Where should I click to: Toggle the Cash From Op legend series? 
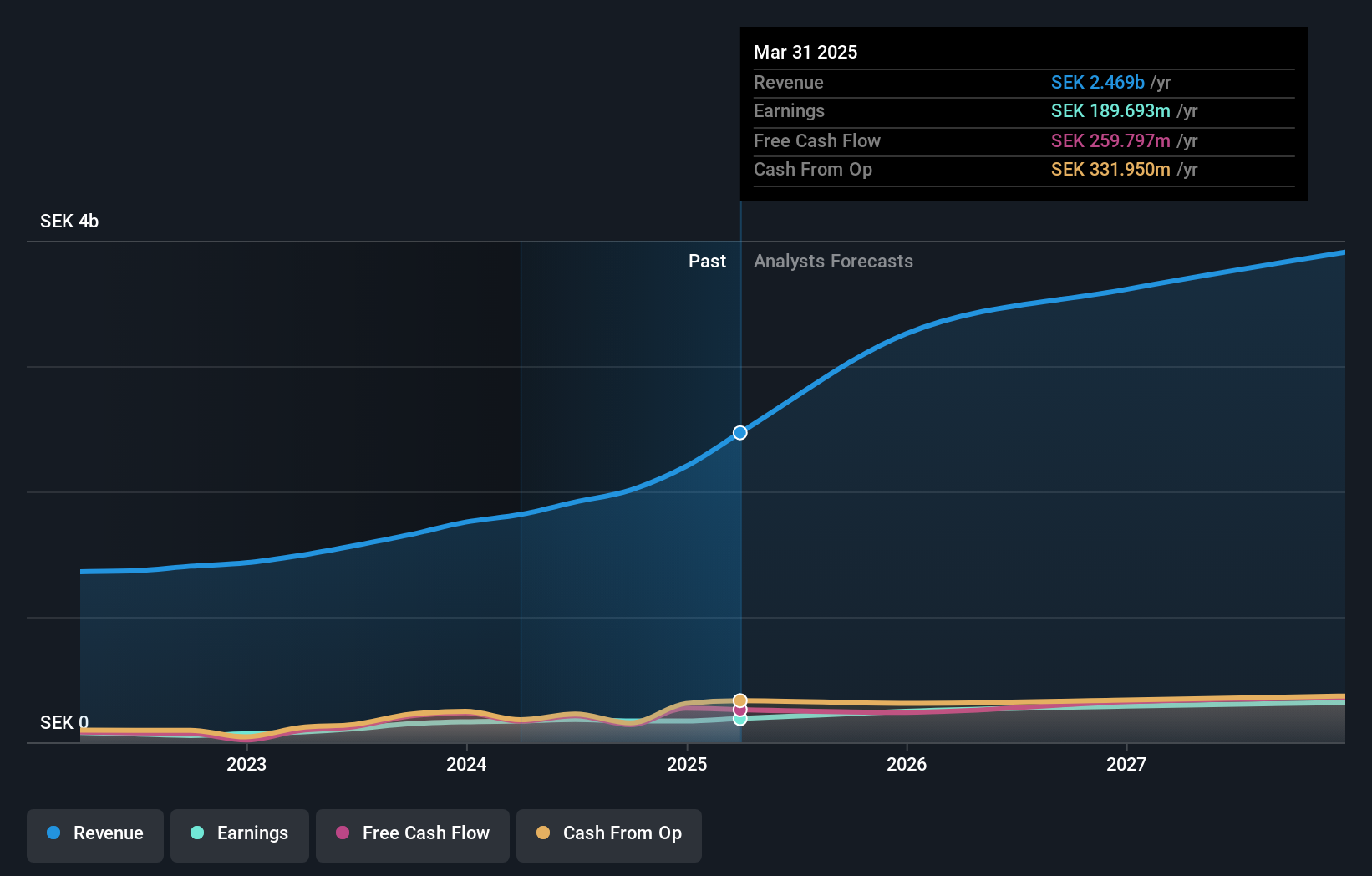click(x=609, y=835)
